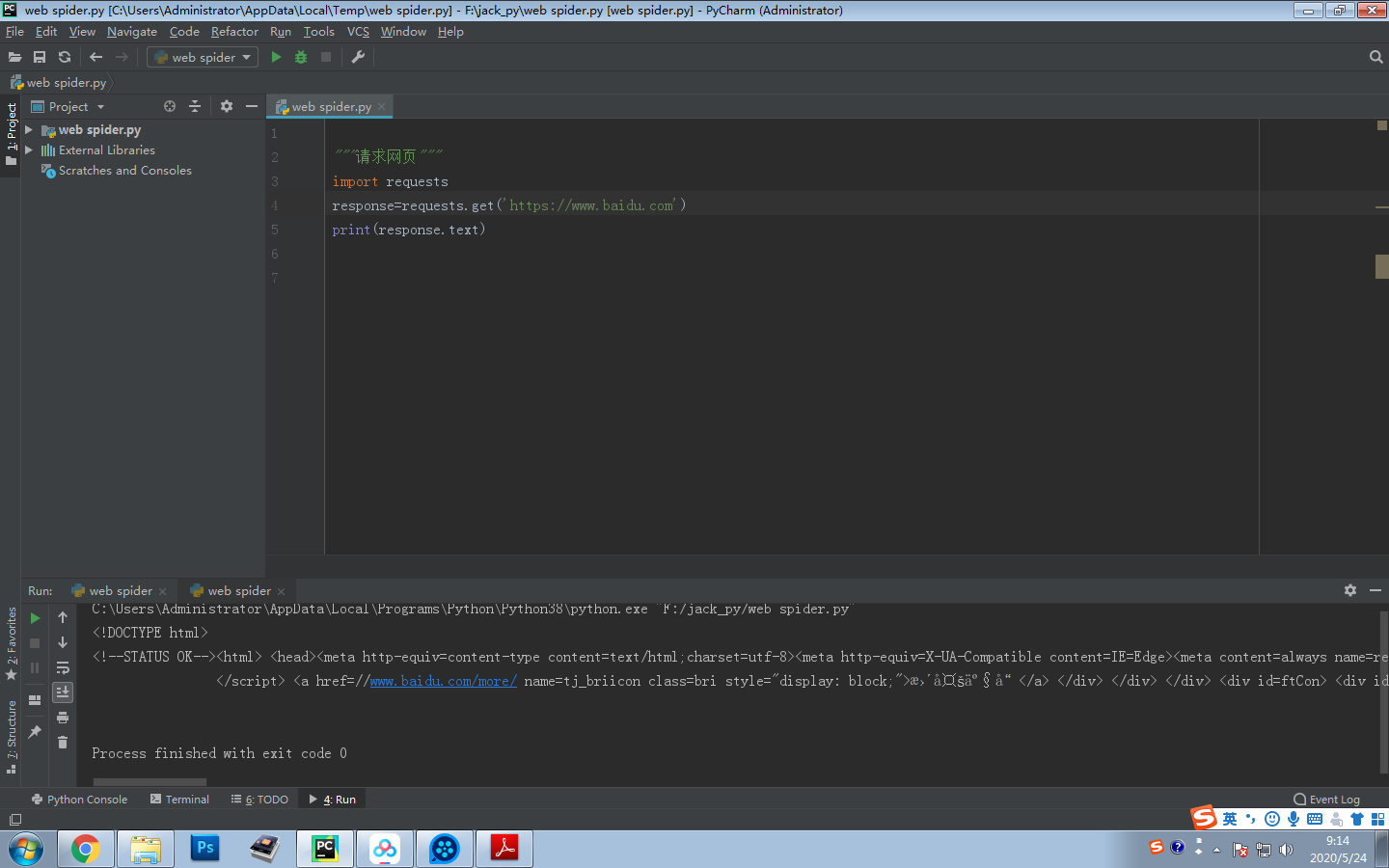Open a file with the toolbar folder icon
This screenshot has width=1389, height=868.
click(x=14, y=57)
